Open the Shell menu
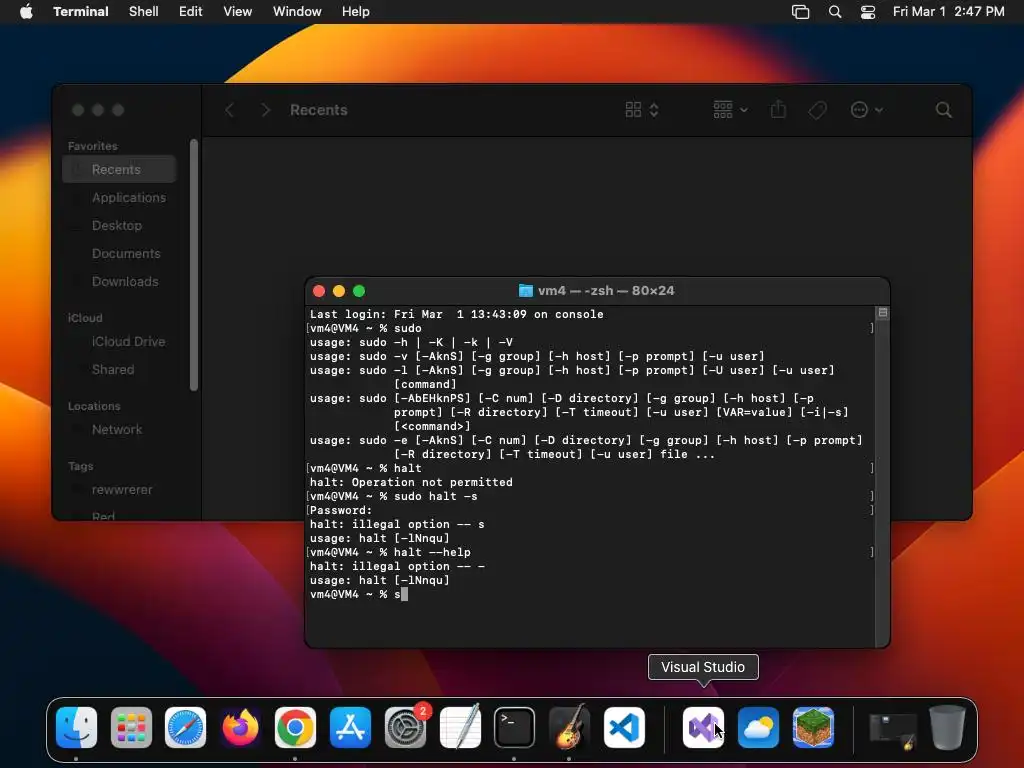This screenshot has width=1024, height=768. pyautogui.click(x=144, y=11)
